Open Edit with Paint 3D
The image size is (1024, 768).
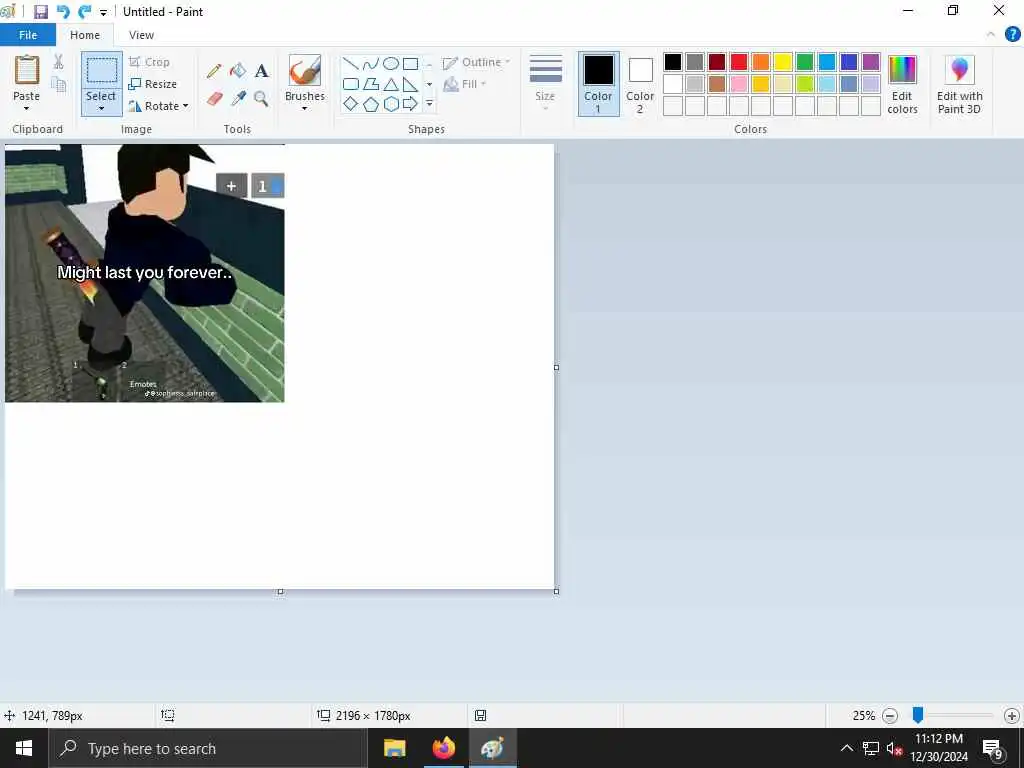[x=959, y=85]
